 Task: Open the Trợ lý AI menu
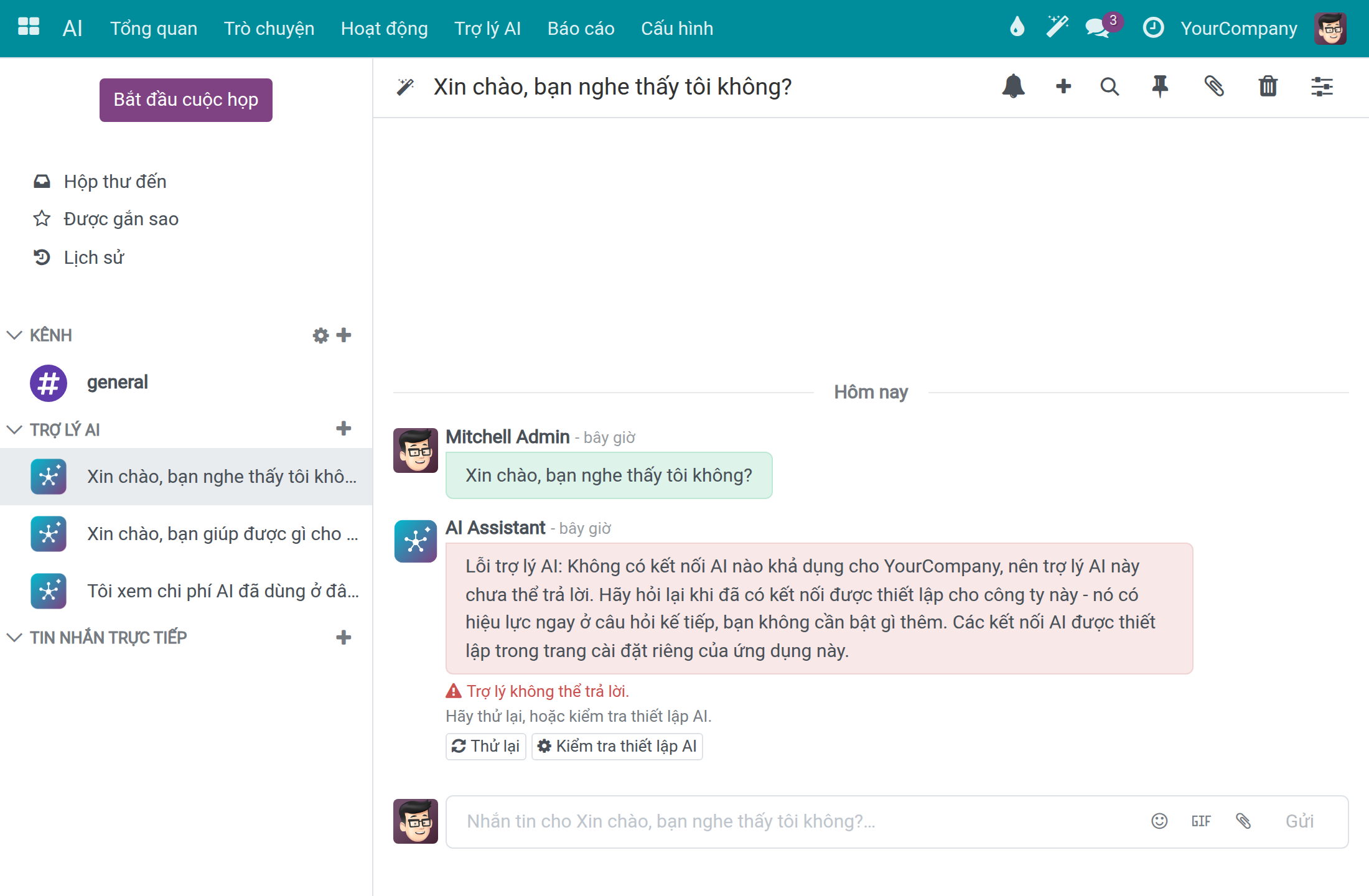(487, 29)
